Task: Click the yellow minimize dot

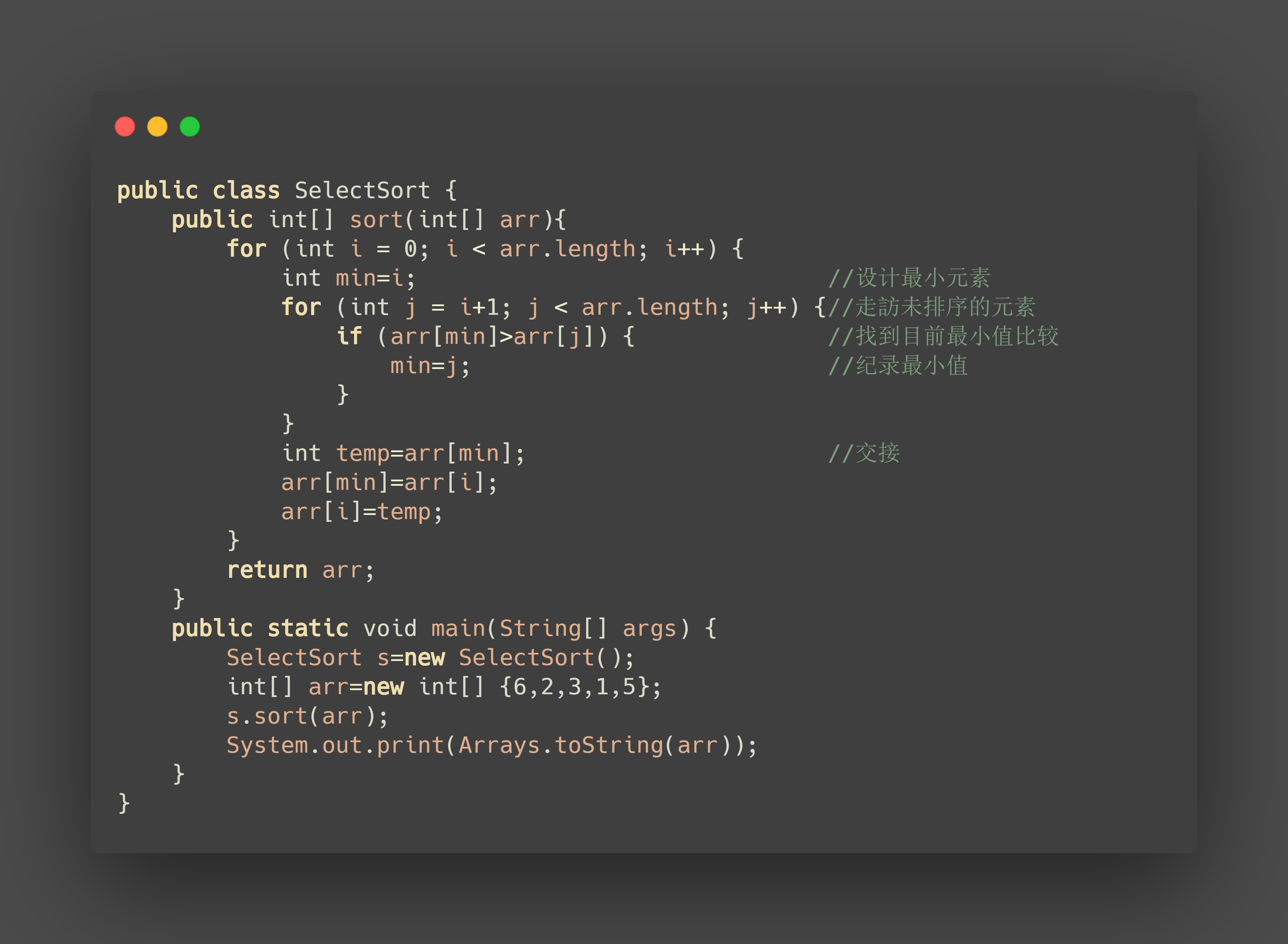Action: tap(157, 126)
